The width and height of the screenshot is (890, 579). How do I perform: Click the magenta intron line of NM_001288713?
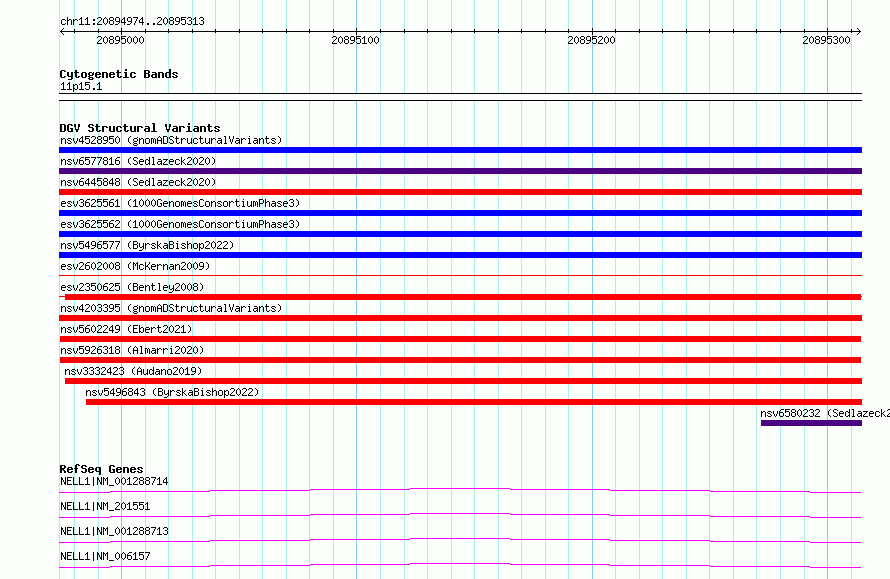(x=460, y=540)
